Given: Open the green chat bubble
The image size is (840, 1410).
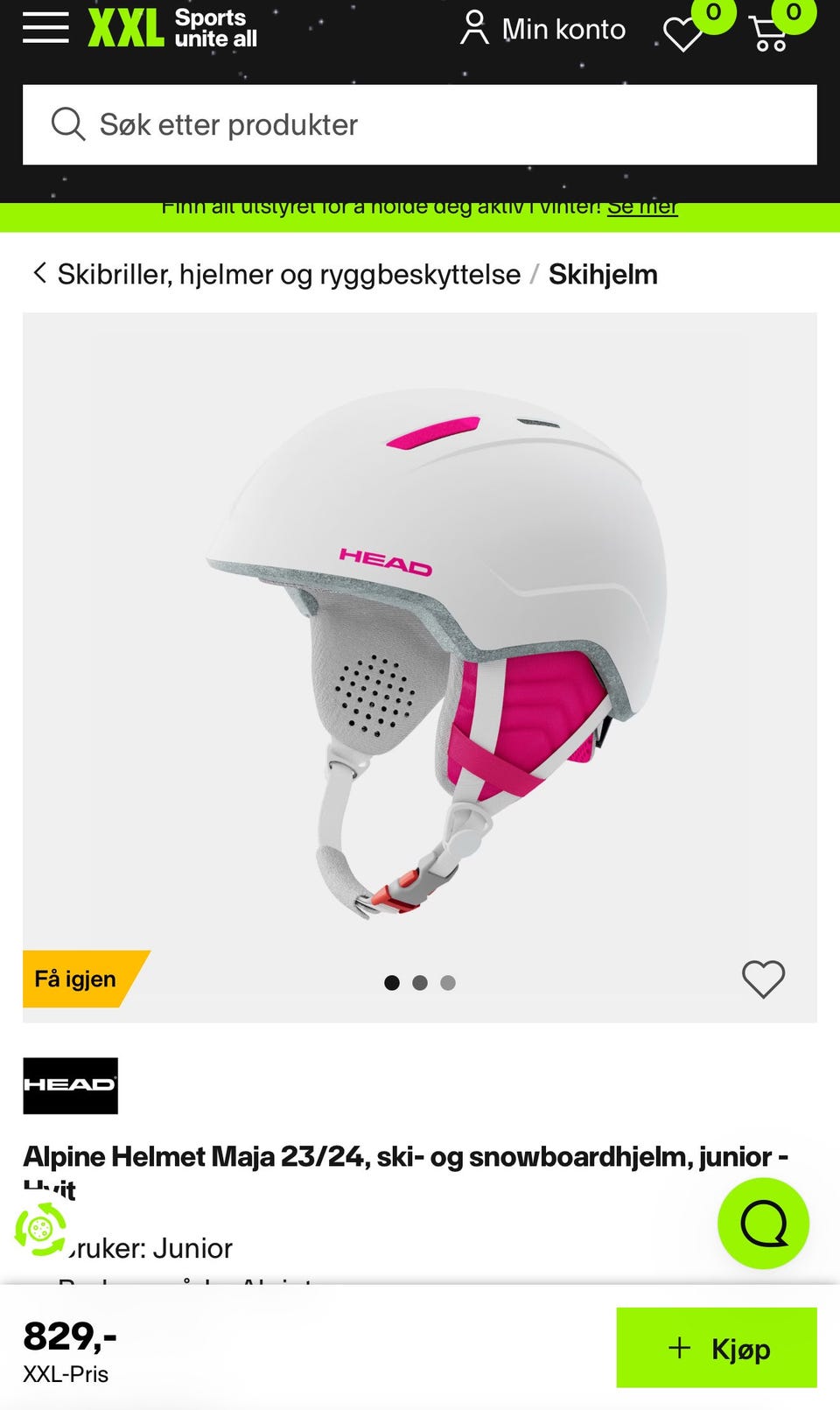Looking at the screenshot, I should pos(763,1224).
